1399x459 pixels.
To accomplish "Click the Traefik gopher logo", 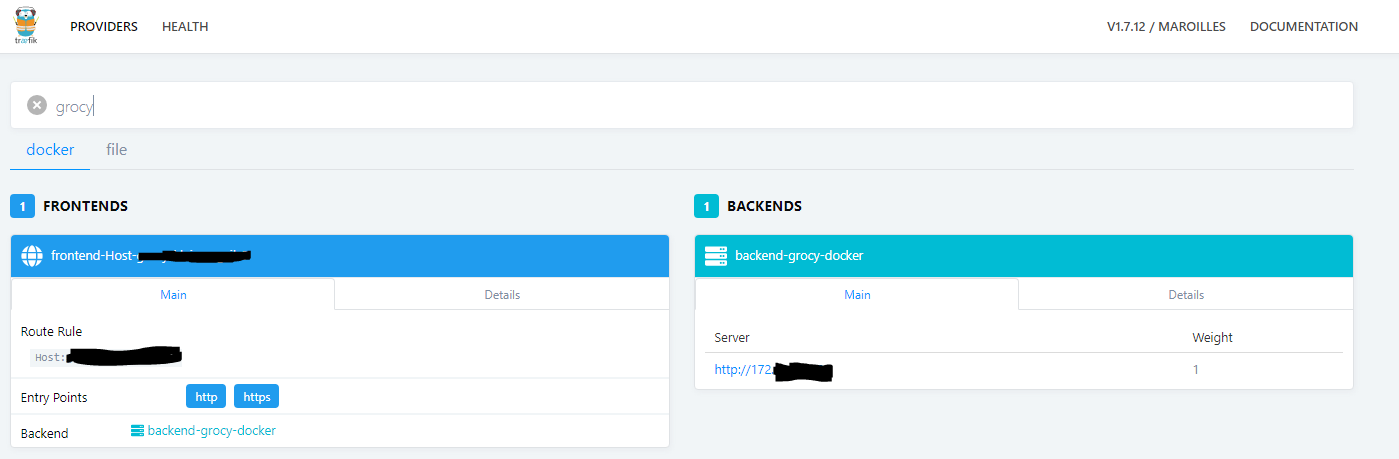I will click(26, 25).
